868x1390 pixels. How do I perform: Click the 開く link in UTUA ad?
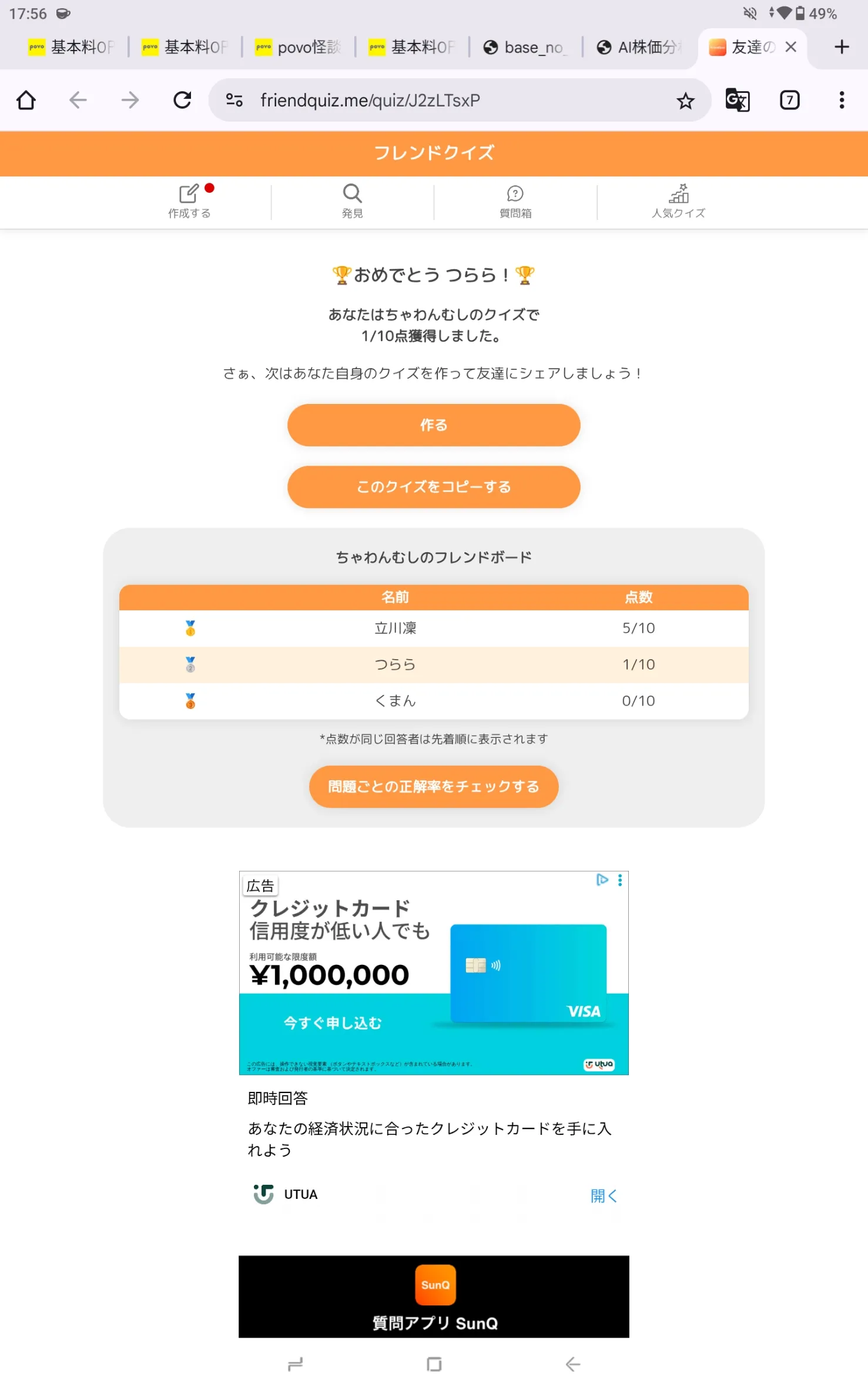pyautogui.click(x=604, y=1195)
